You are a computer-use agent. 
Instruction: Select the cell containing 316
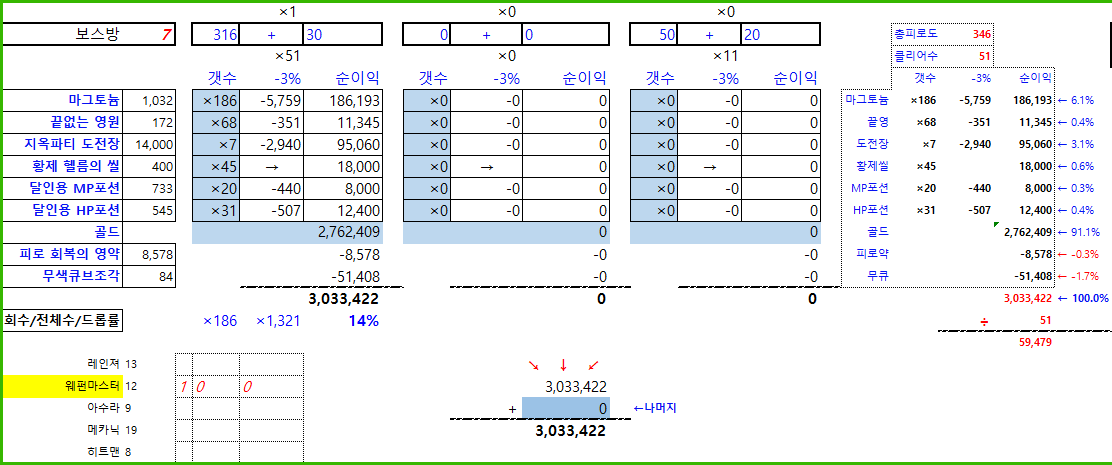click(226, 35)
